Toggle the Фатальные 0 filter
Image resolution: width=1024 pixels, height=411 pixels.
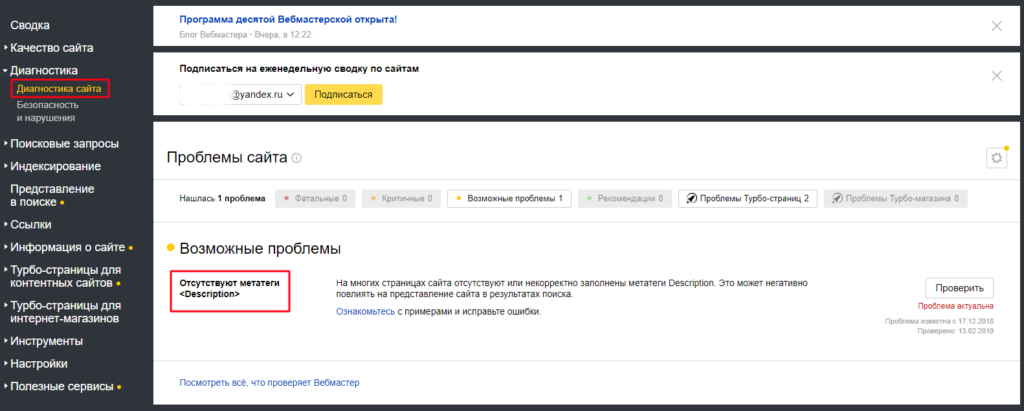point(314,199)
